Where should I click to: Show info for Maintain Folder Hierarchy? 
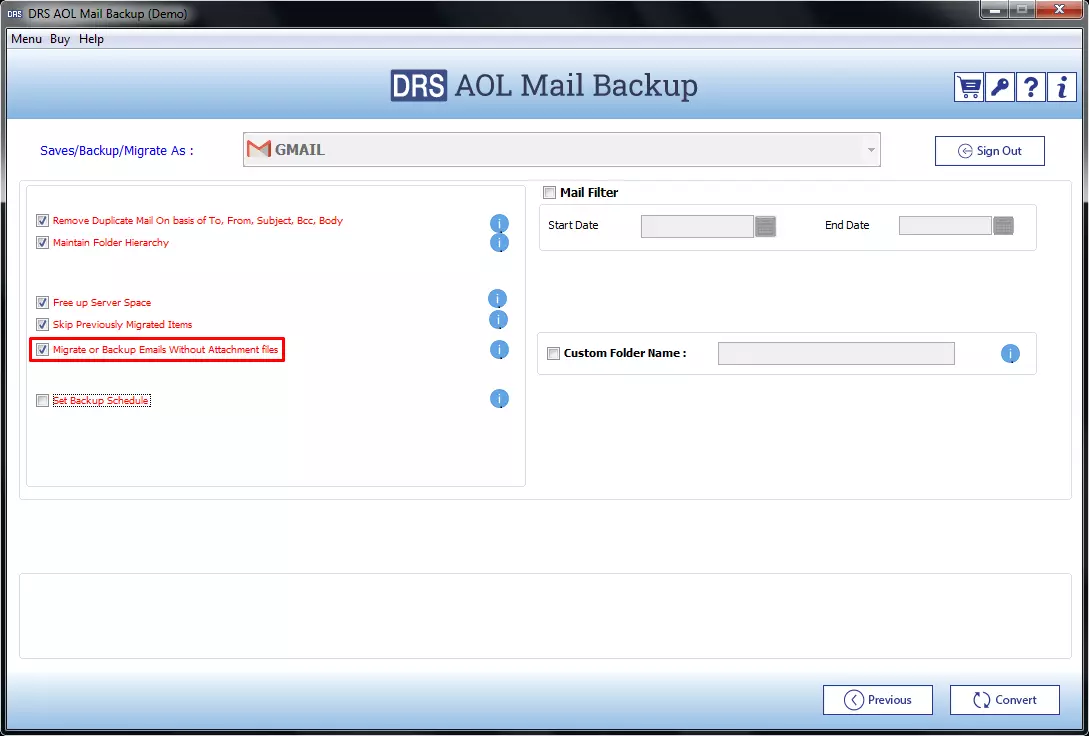tap(499, 243)
